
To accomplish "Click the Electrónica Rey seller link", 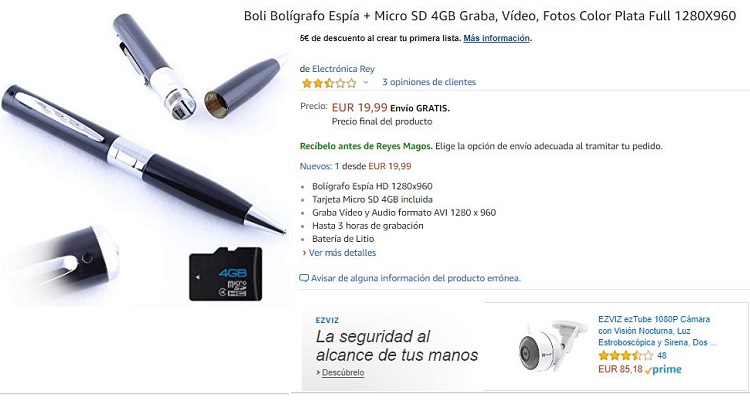I will [343, 69].
